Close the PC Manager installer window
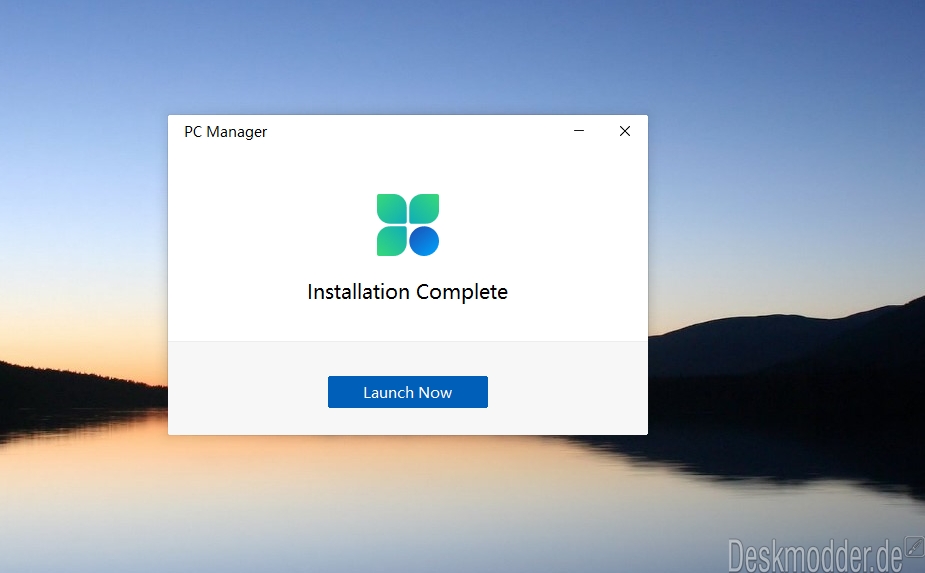Screen dimensions: 925x573 click(x=625, y=131)
